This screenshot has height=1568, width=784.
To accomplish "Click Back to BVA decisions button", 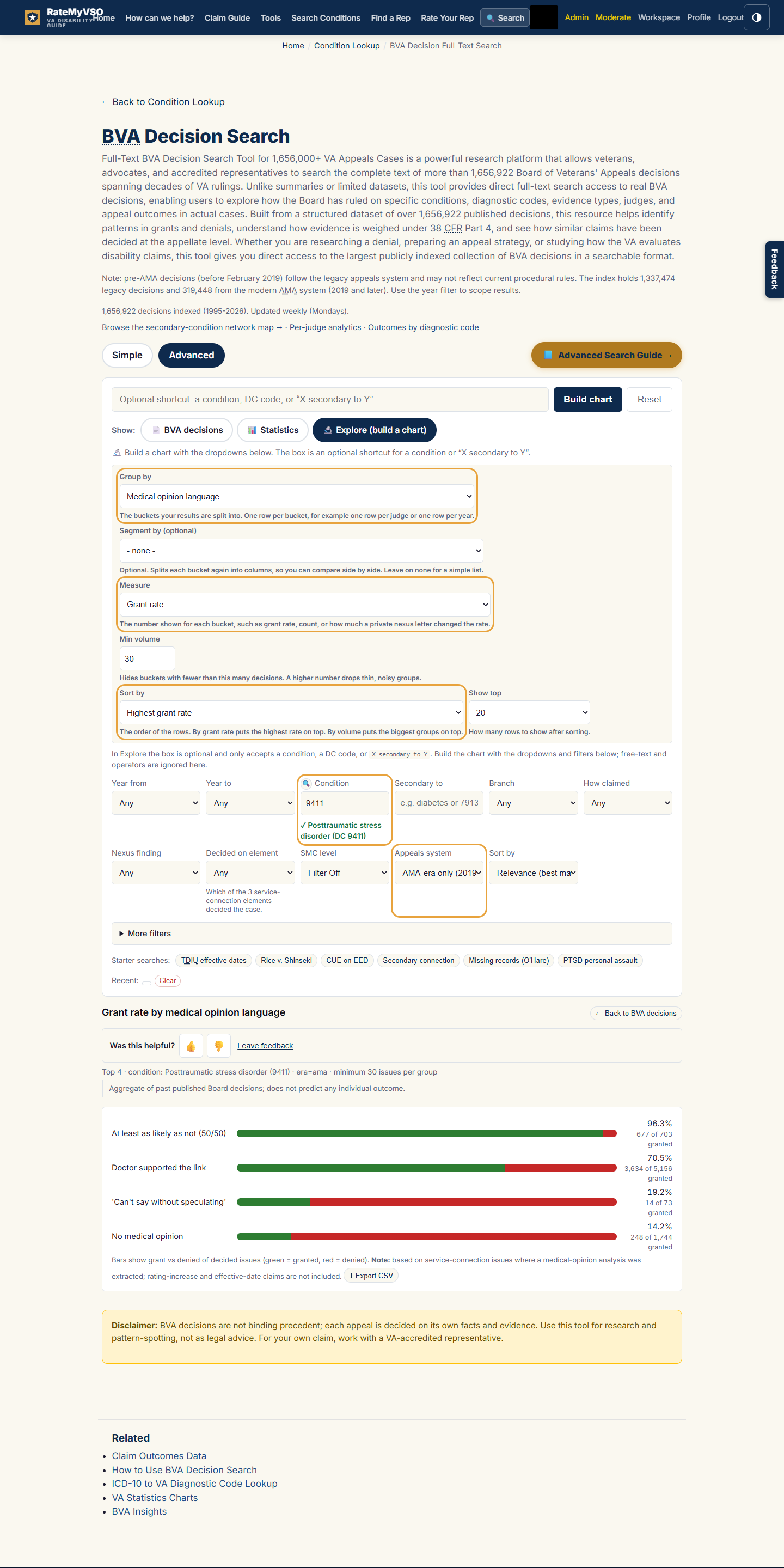I will [635, 1014].
